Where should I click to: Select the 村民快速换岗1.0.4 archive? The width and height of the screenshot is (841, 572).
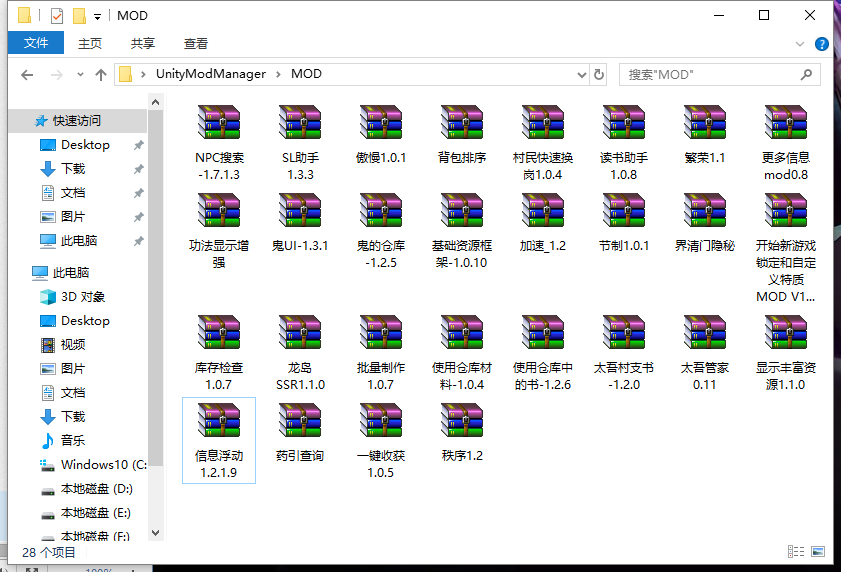543,142
